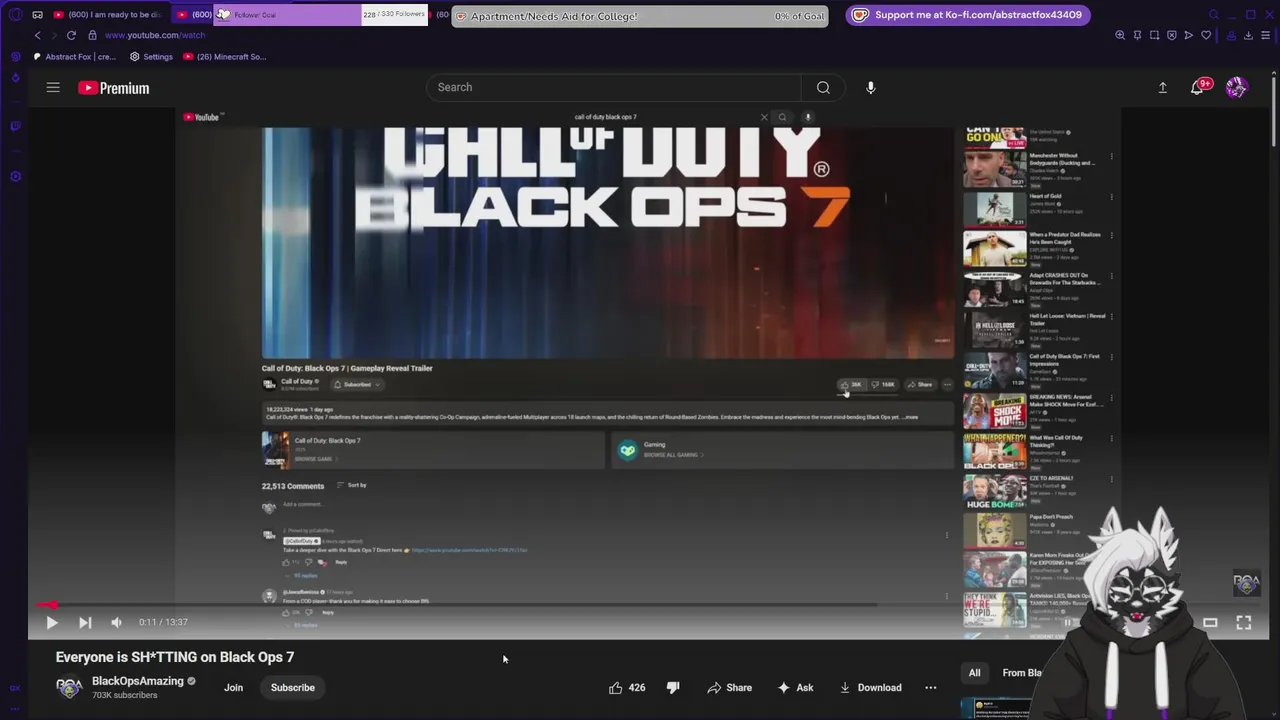The image size is (1280, 720).
Task: Go back with the browser back arrow
Action: (38, 35)
